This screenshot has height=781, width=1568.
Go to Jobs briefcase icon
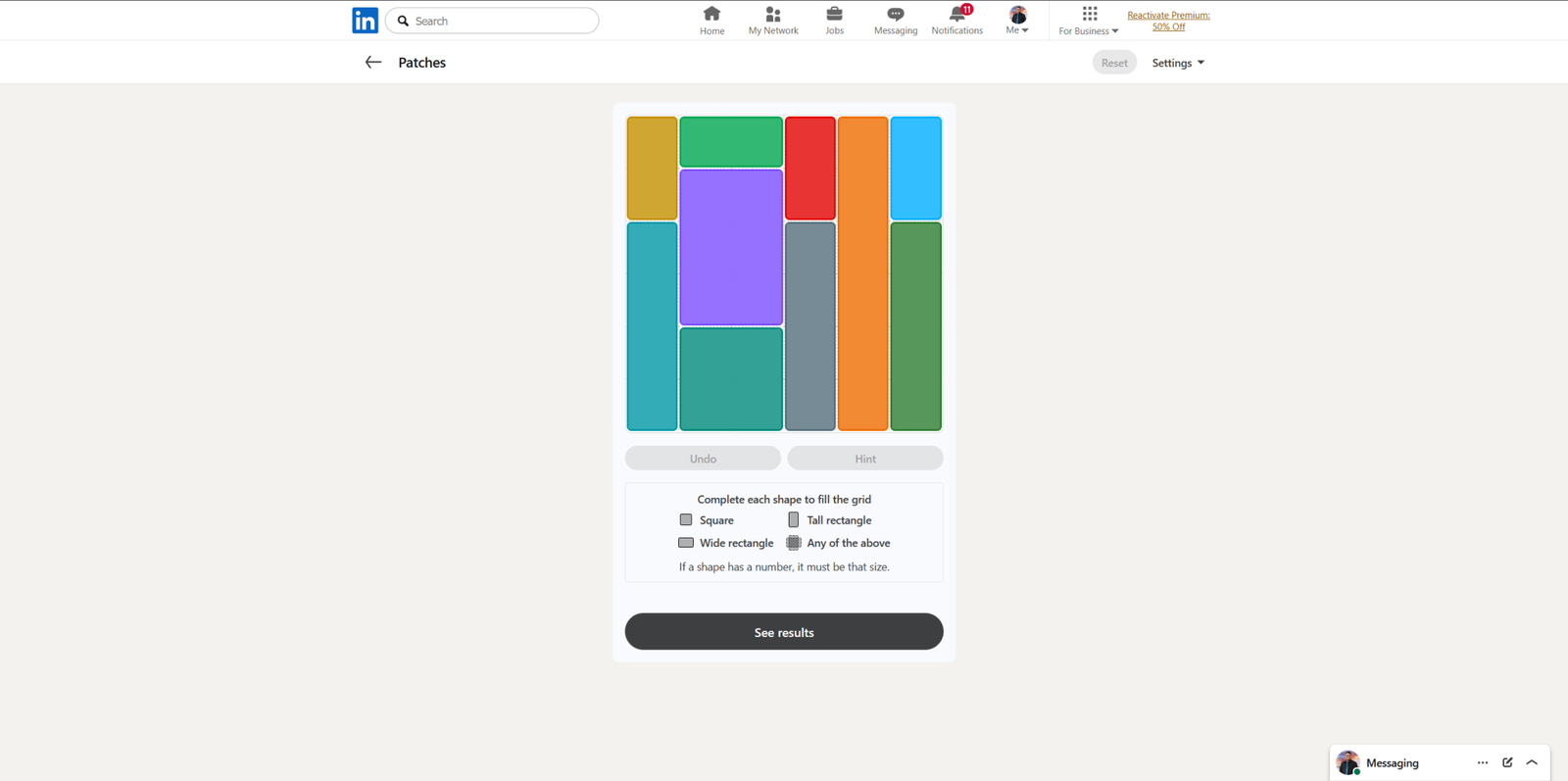[834, 15]
